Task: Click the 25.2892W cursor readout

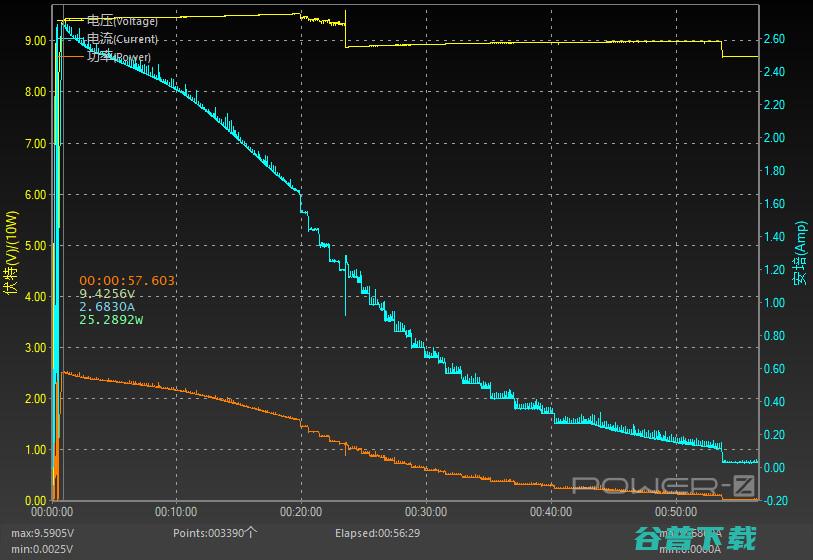Action: tap(111, 320)
